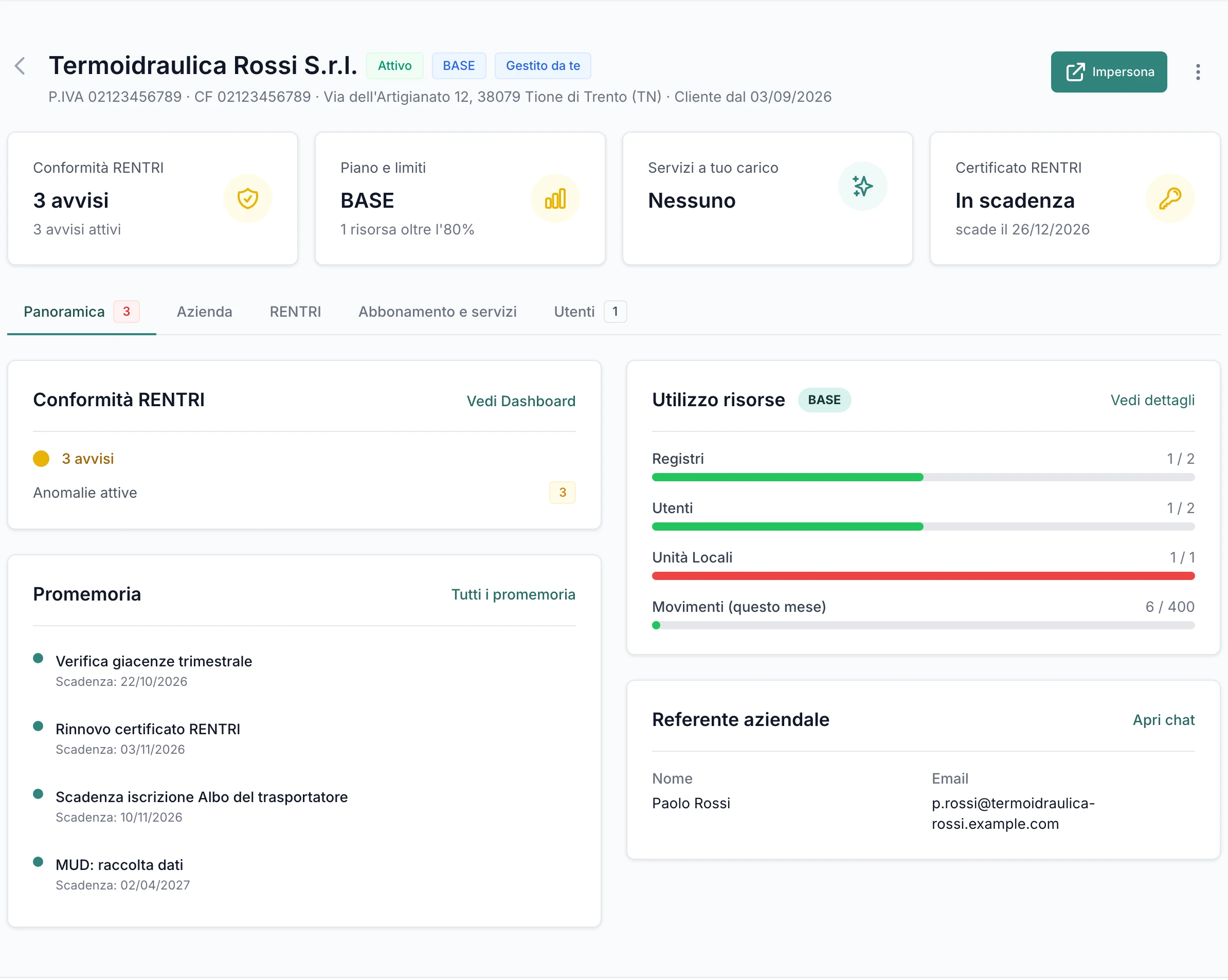Click the 1 risorsa oltre l'80% text
Image resolution: width=1228 pixels, height=980 pixels.
point(407,229)
